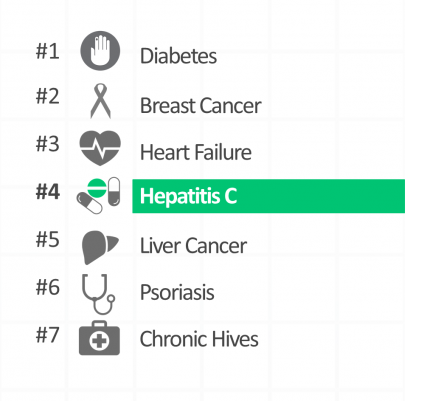Open the Liver Cancer entry

(193, 246)
